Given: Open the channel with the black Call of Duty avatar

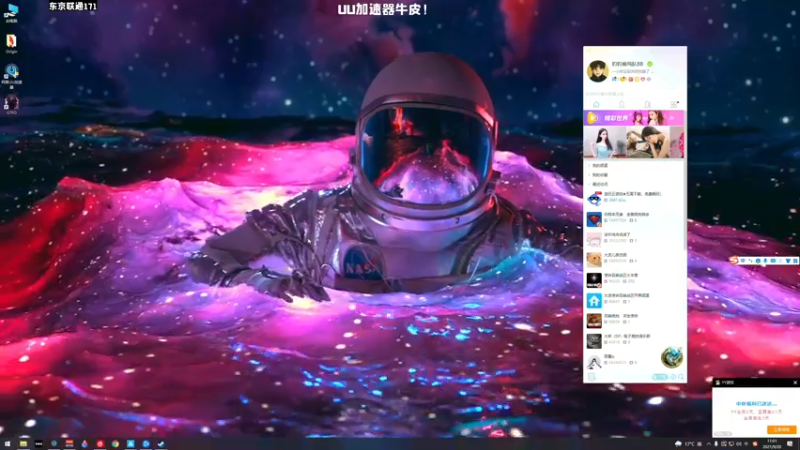Looking at the screenshot, I should point(634,280).
